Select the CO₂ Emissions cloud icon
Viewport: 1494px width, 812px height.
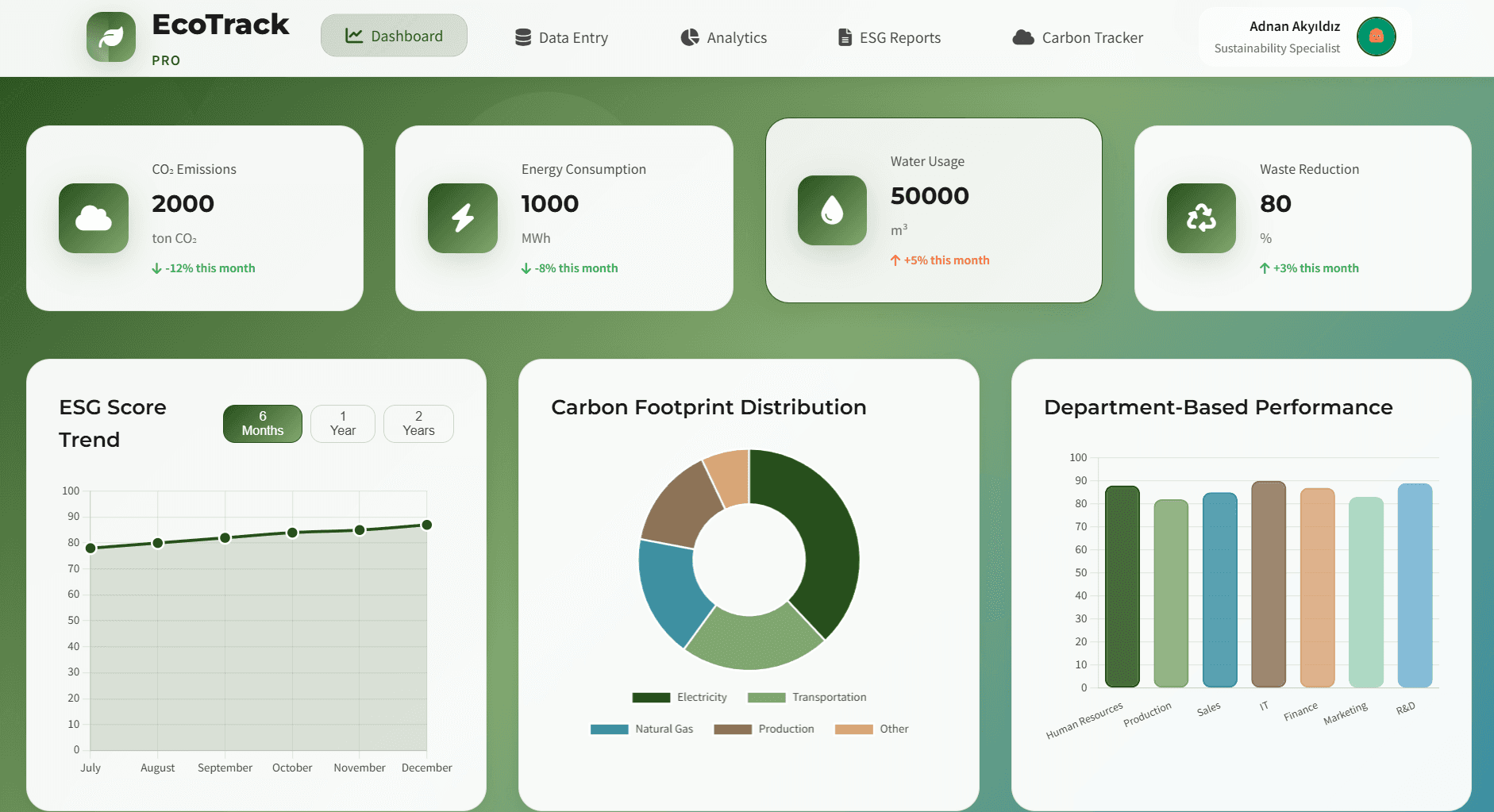pos(93,218)
